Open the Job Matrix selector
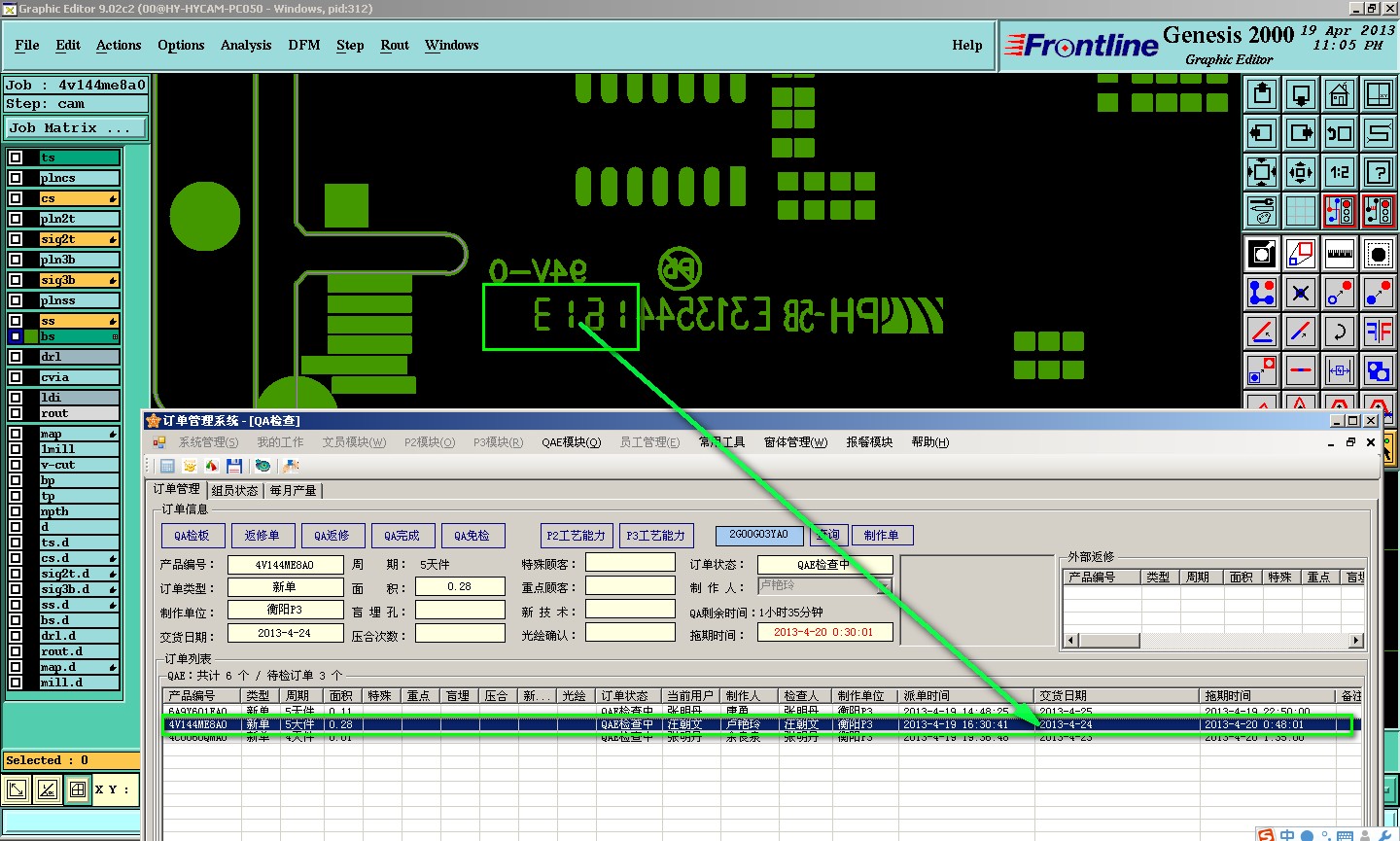 76,127
